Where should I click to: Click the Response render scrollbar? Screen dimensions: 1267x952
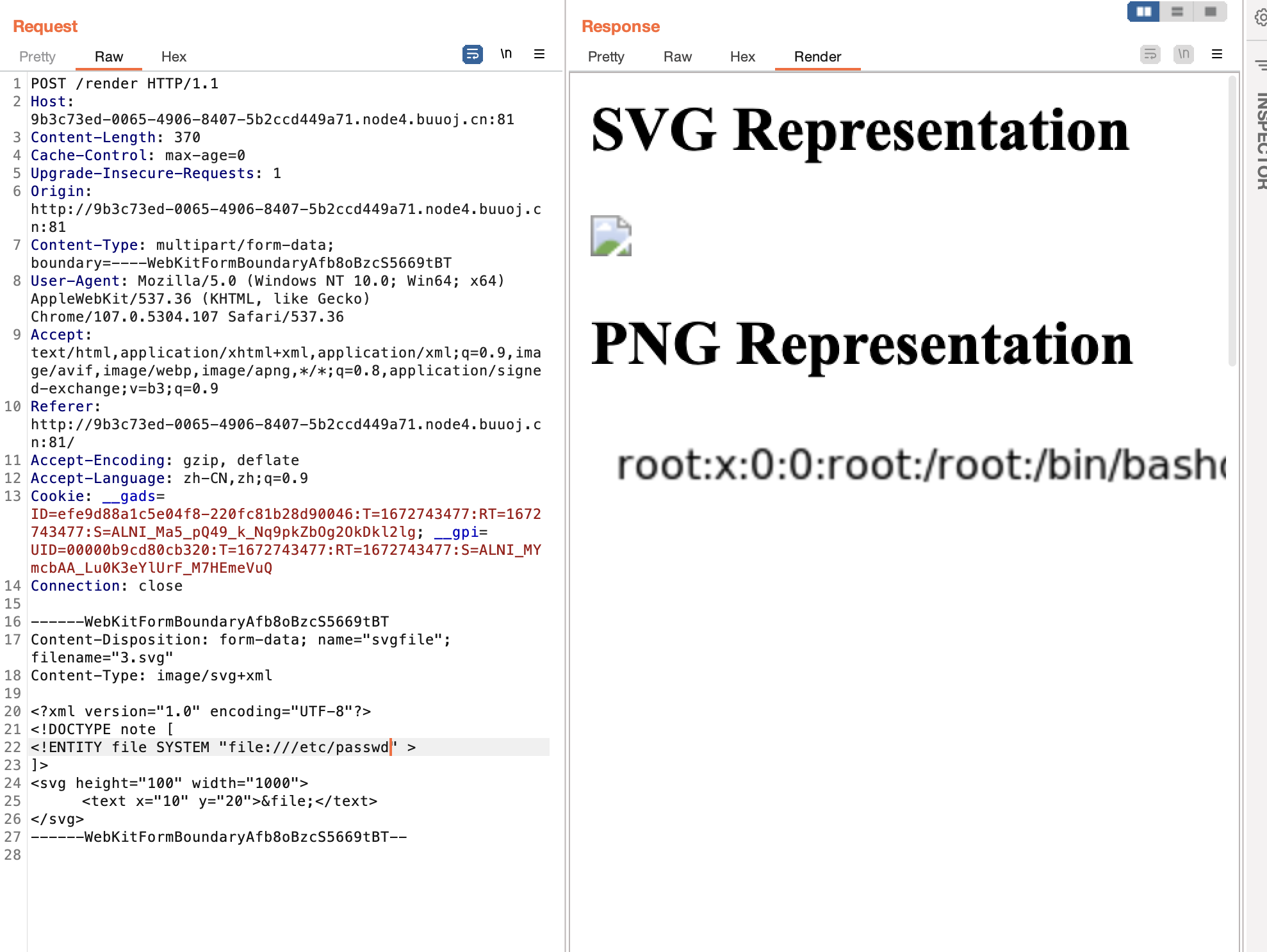coord(1232,221)
